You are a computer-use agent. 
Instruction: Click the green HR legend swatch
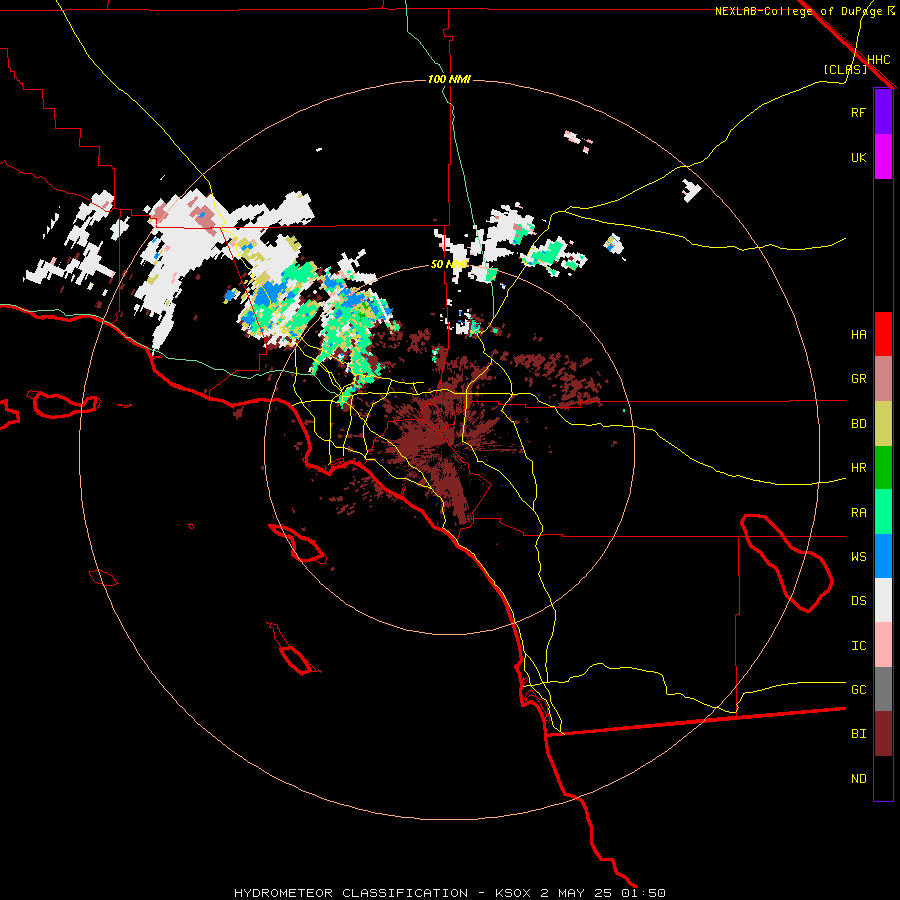(x=883, y=468)
